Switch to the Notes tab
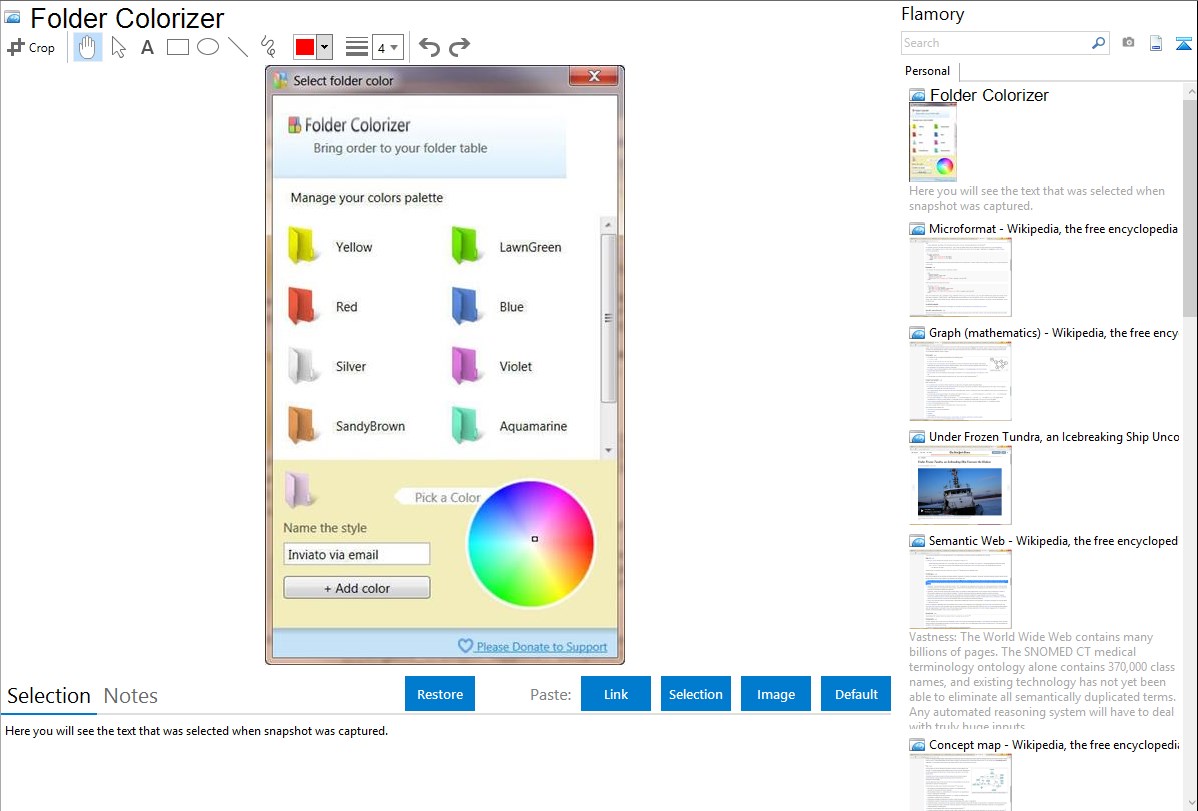Screen dimensions: 1198x811 131,696
